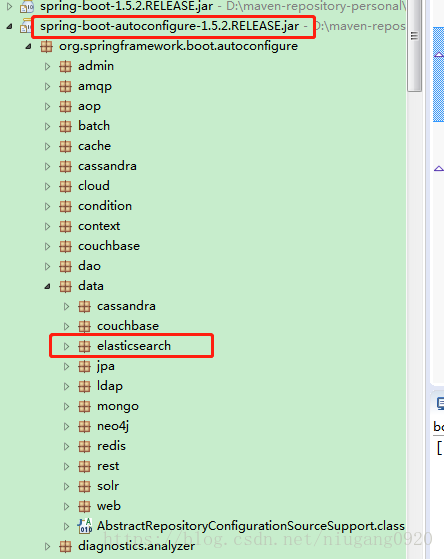This screenshot has height=559, width=444.
Task: Select the ldap package label
Action: click(x=110, y=386)
